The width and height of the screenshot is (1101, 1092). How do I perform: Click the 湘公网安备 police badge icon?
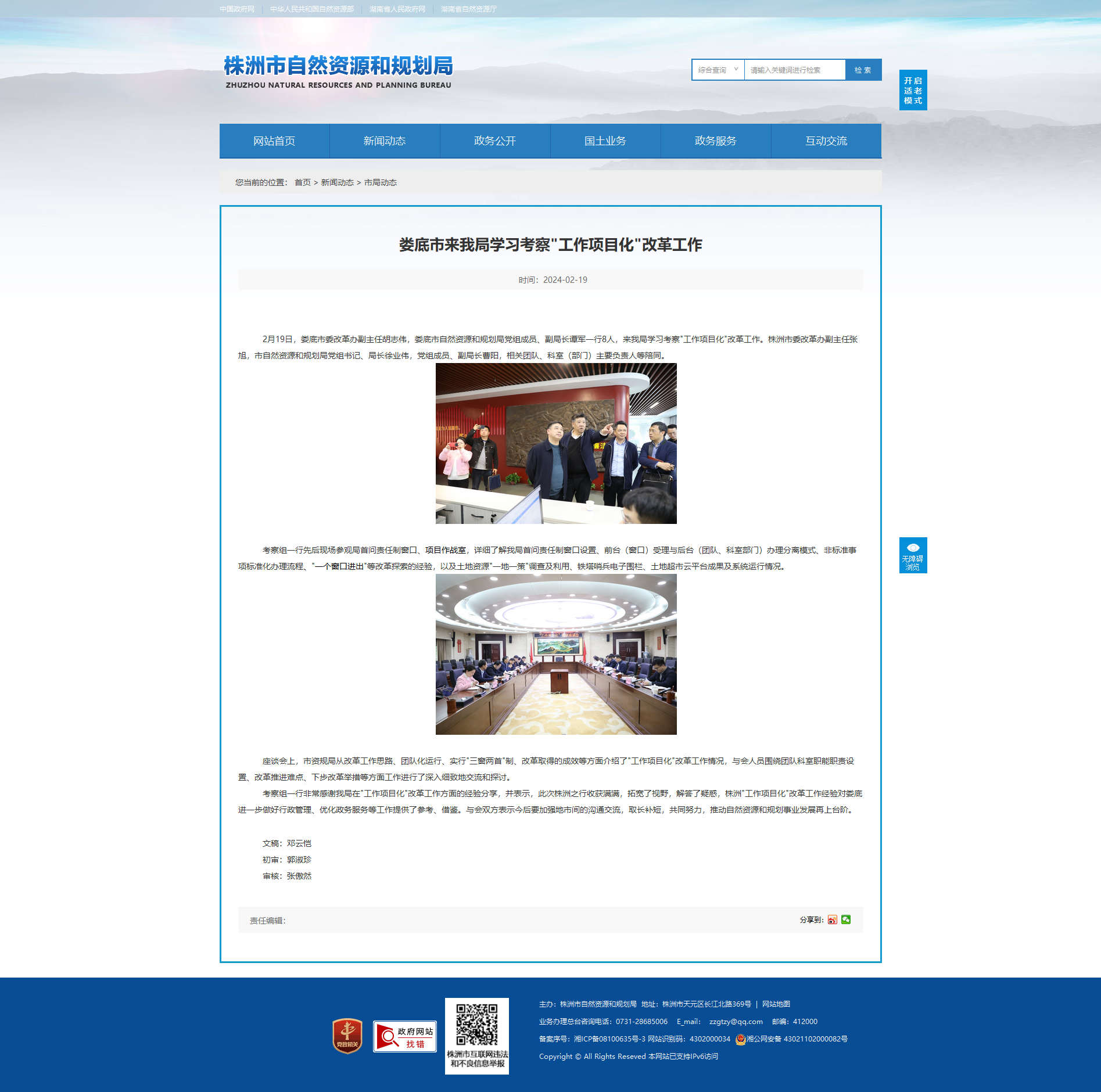click(740, 1039)
